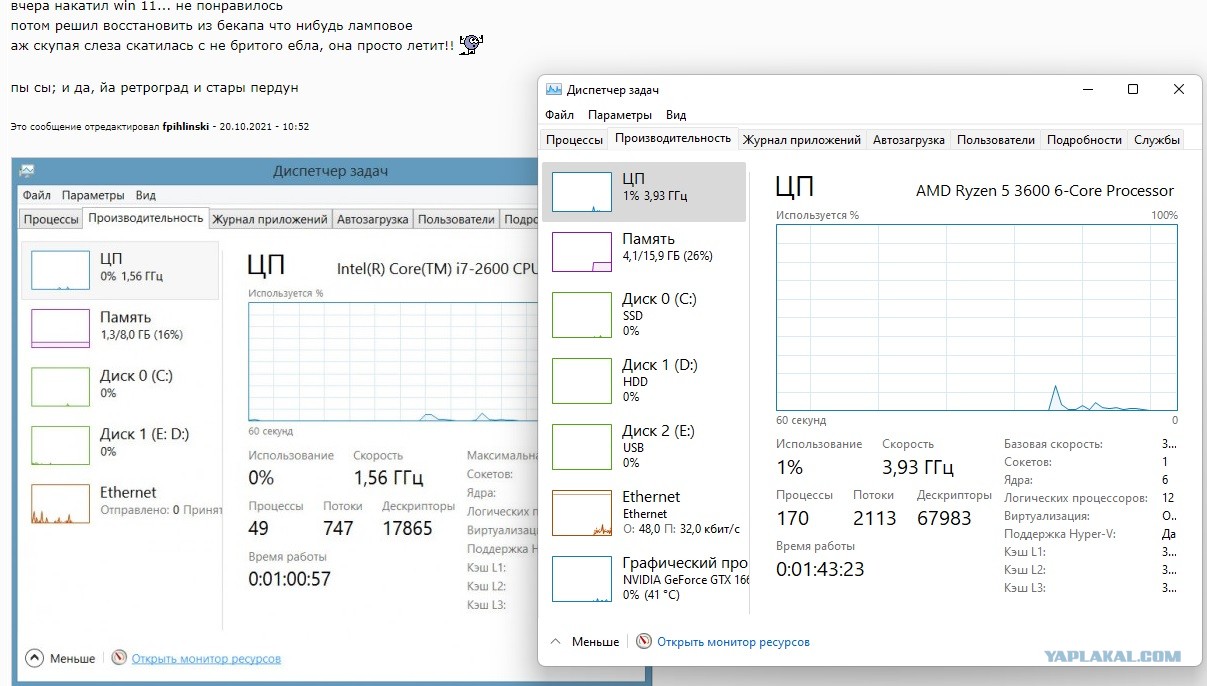Click the Логических процессоров value 12
Screen dimensions: 1207x686
tap(1168, 498)
